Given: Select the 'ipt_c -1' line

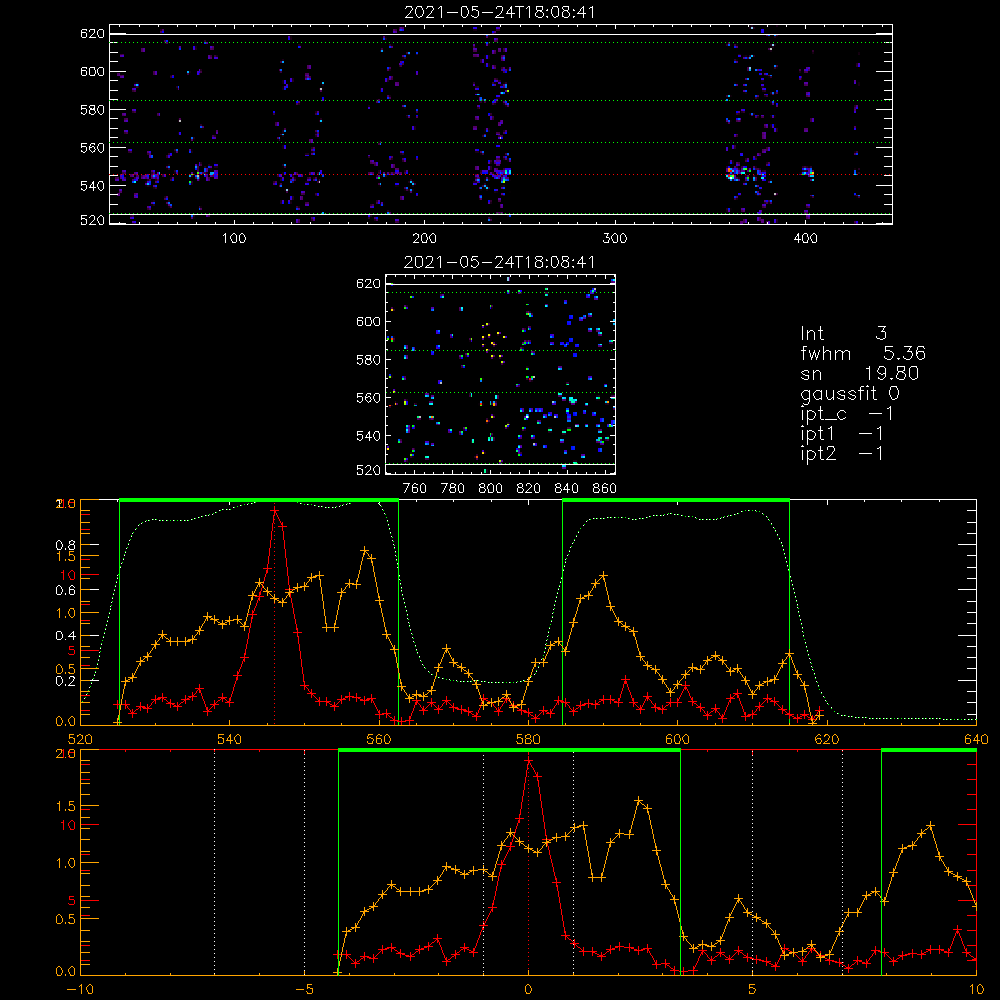Looking at the screenshot, I should [x=847, y=414].
